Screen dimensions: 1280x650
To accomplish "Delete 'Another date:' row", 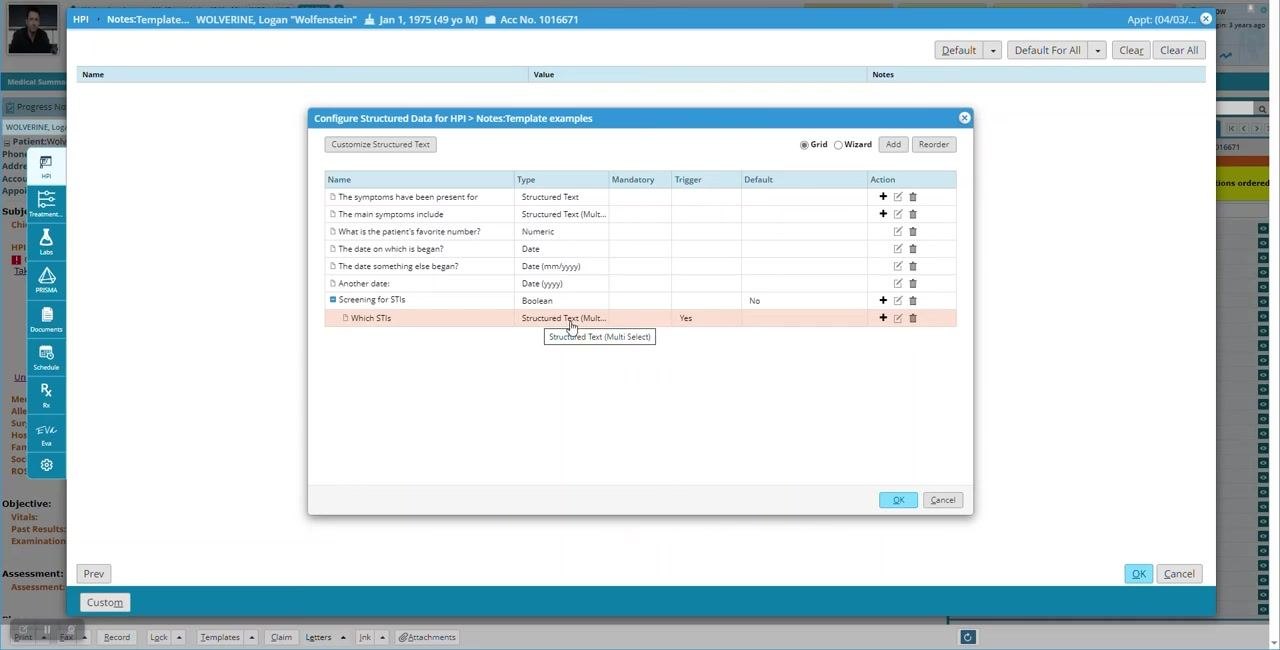I will pyautogui.click(x=913, y=283).
